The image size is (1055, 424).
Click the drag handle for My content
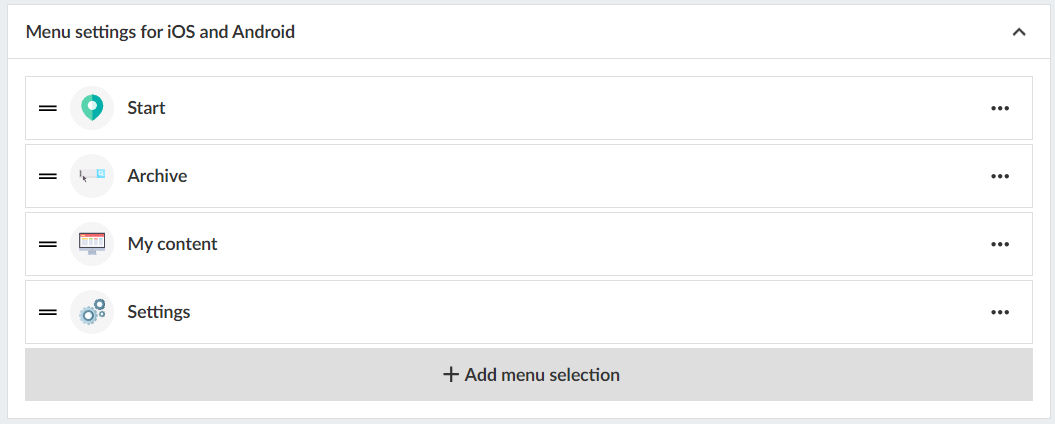click(47, 244)
